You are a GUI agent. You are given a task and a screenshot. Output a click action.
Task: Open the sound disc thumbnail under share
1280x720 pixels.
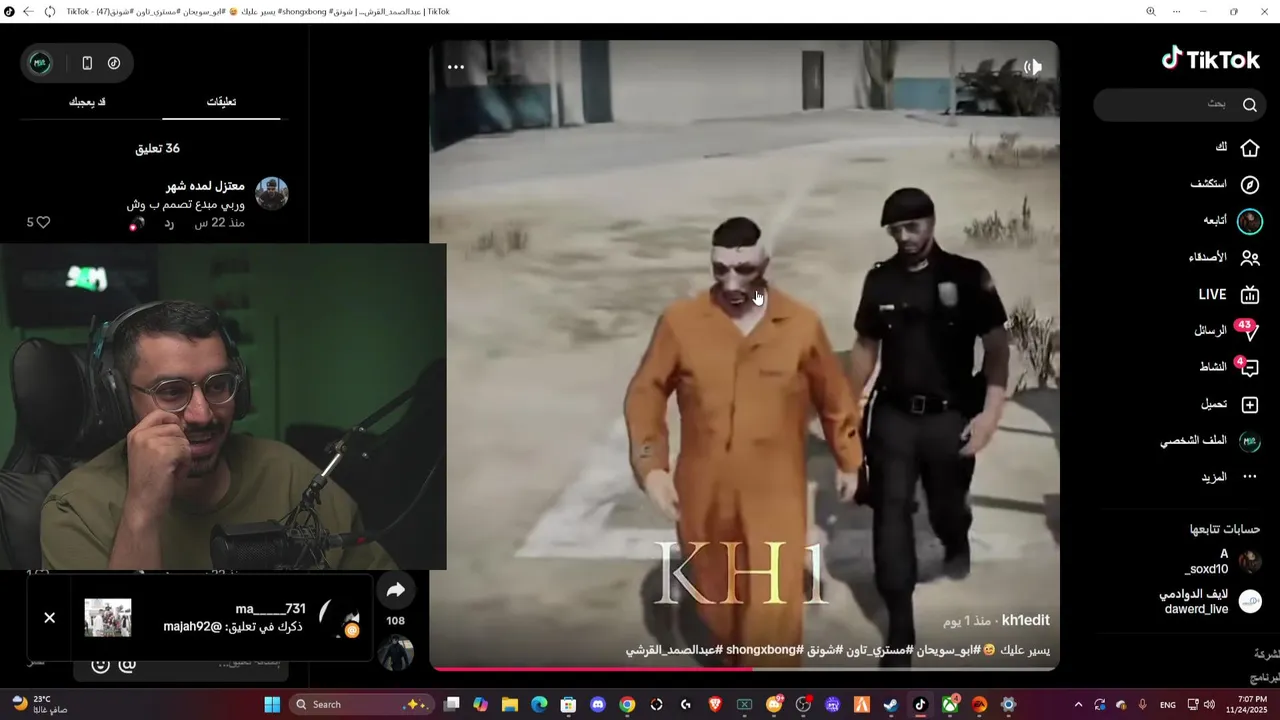[396, 652]
